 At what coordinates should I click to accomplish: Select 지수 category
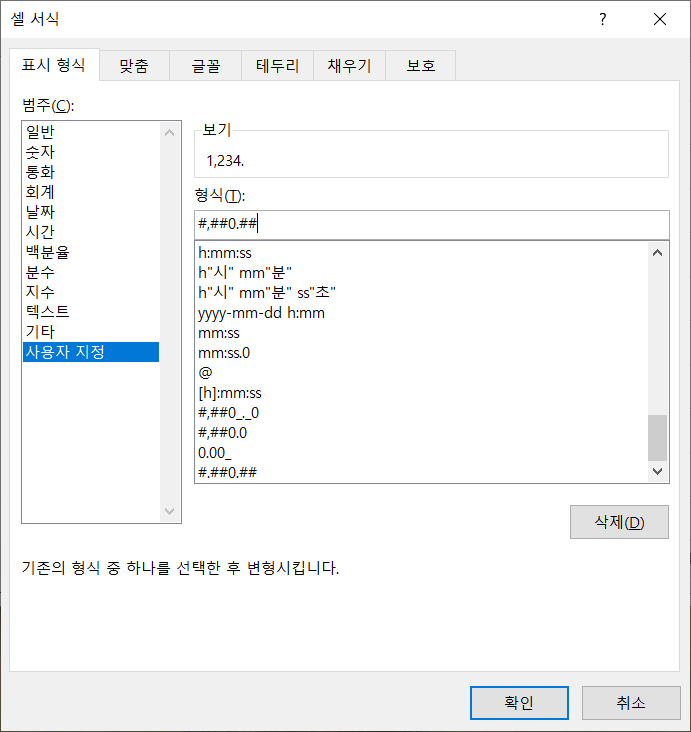pos(91,292)
